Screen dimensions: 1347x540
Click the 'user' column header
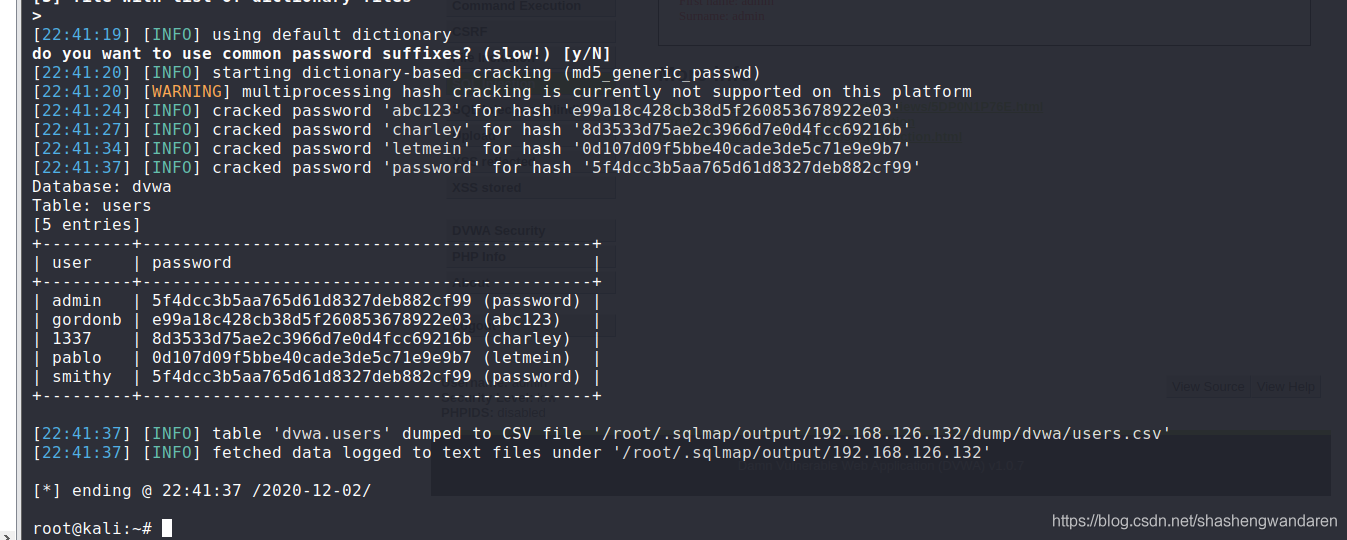72,263
